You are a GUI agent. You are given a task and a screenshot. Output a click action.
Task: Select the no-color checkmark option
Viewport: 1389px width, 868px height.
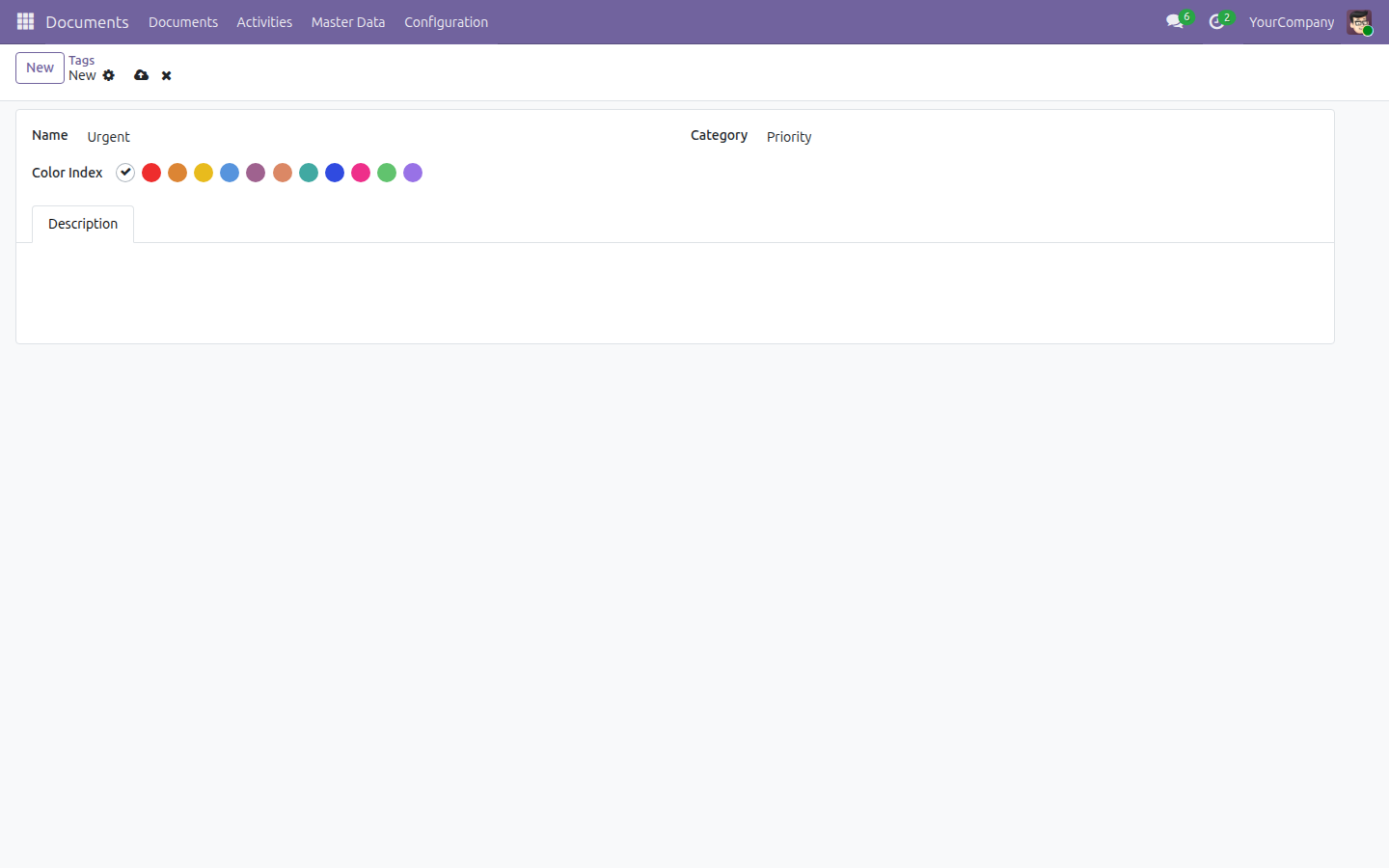(x=125, y=173)
